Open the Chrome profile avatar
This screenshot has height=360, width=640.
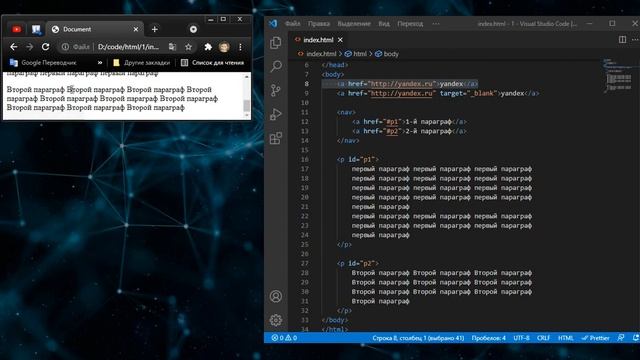point(224,47)
